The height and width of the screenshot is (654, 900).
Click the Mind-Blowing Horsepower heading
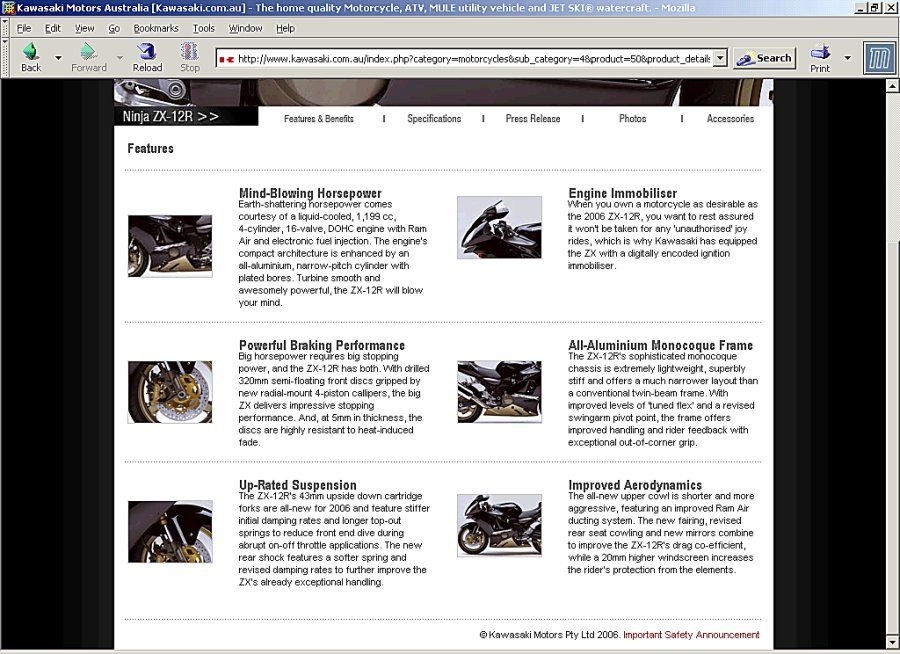(x=310, y=193)
